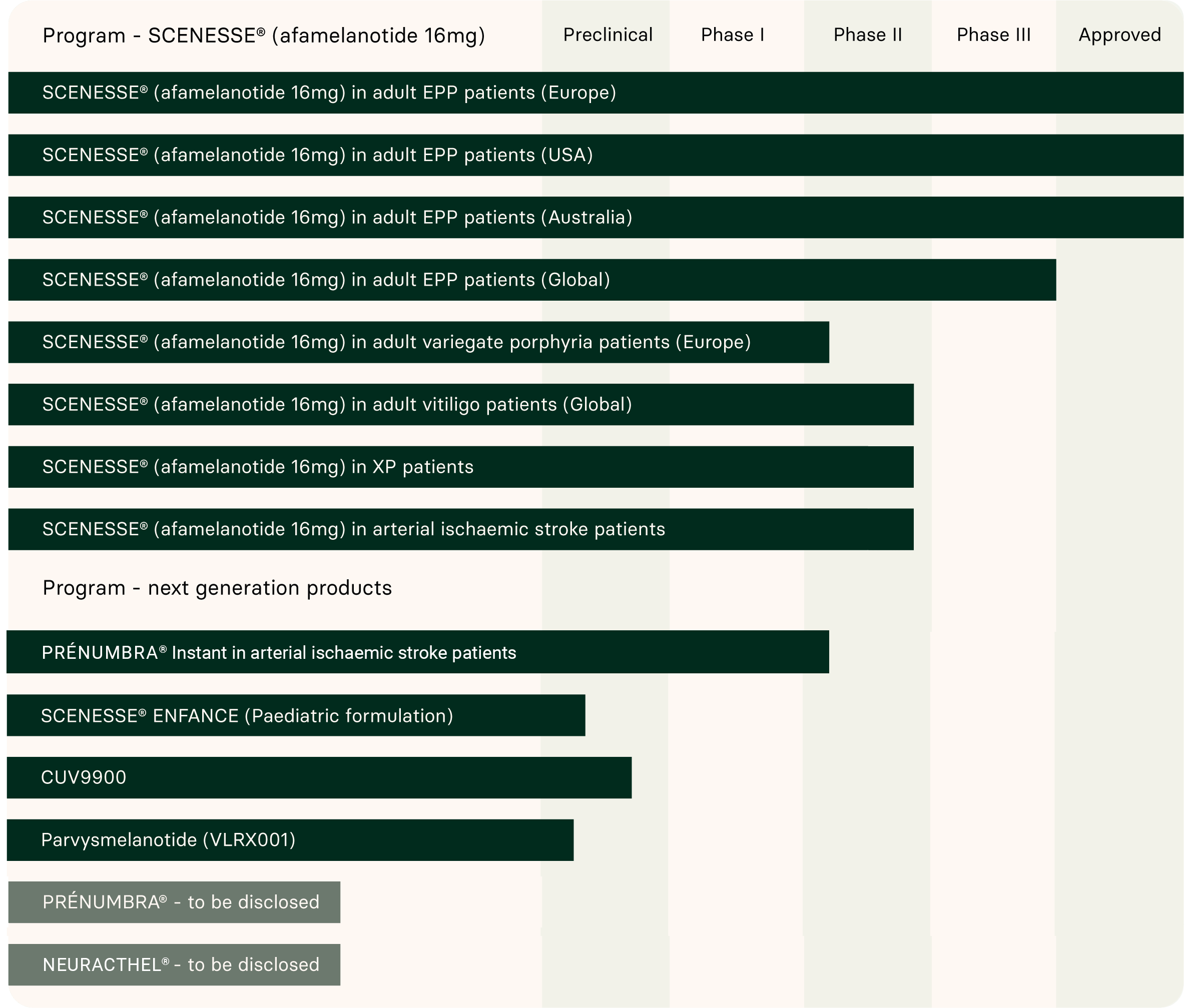Click the 'Program - next generation products' heading
The height and width of the screenshot is (1008, 1189).
217,588
